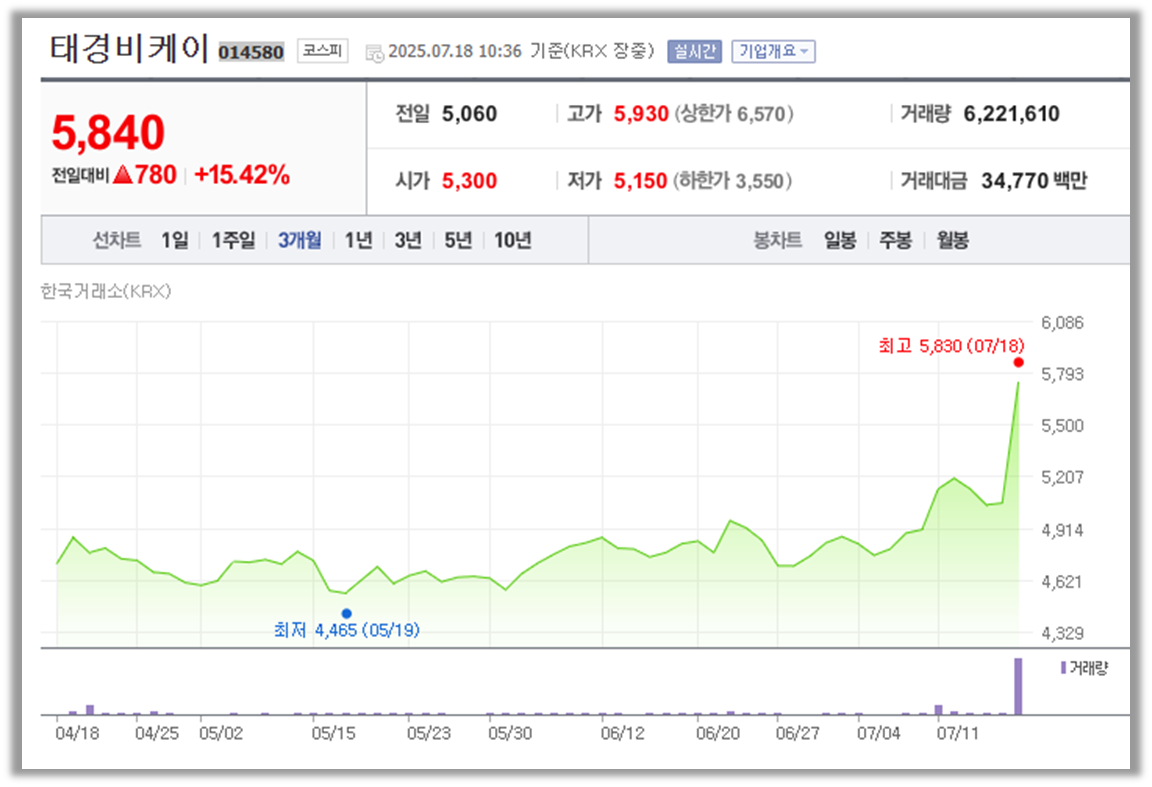
Task: Click the purple 거래량 legend swatch
Action: (x=1063, y=668)
